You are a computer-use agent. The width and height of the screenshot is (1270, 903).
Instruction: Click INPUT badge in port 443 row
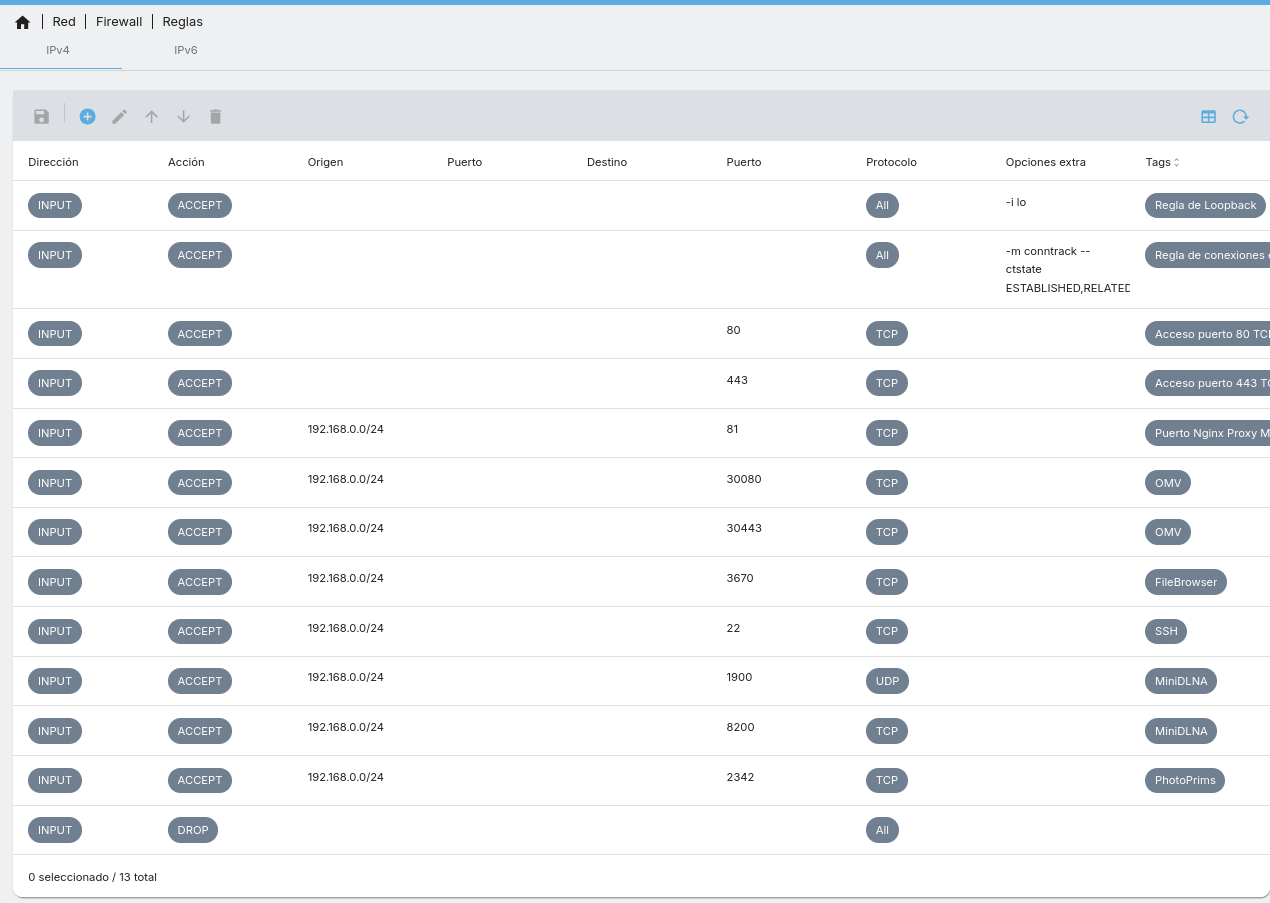pos(55,383)
